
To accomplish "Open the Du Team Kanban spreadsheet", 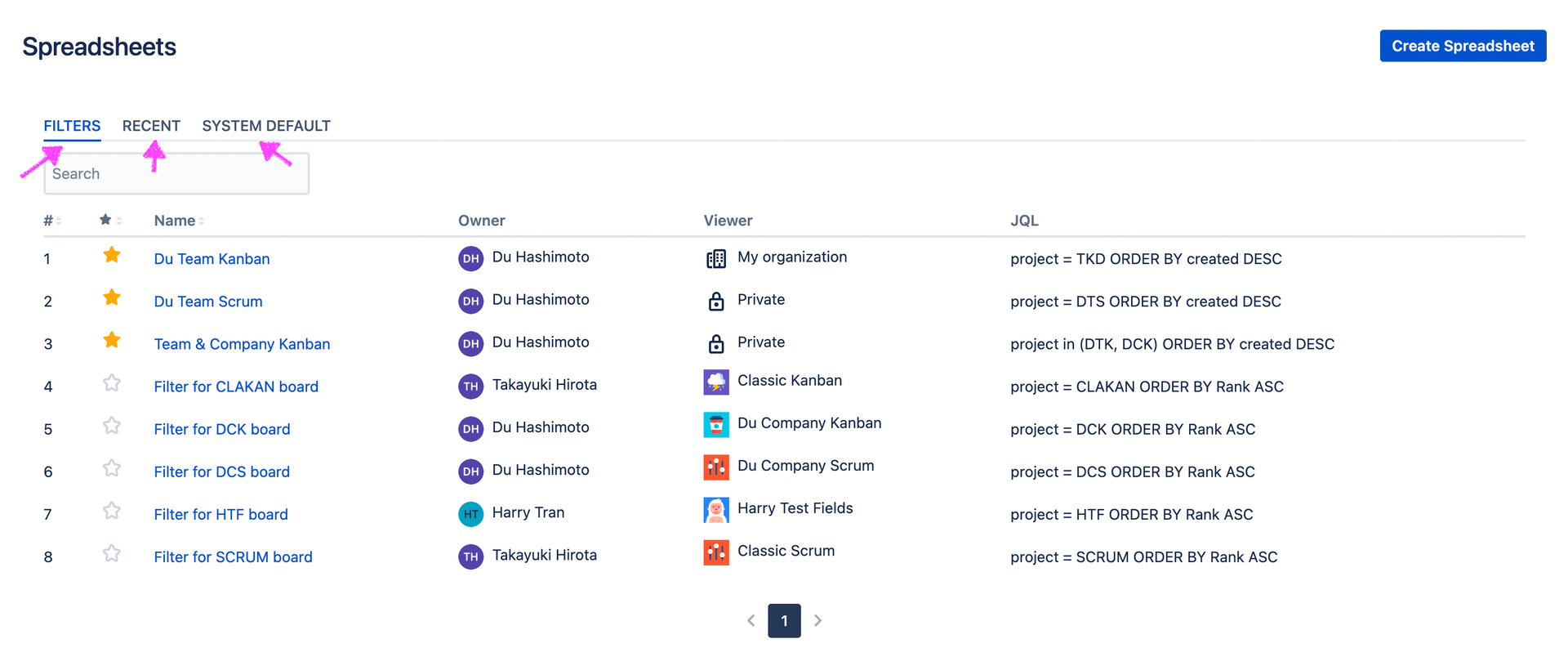I will click(x=212, y=259).
